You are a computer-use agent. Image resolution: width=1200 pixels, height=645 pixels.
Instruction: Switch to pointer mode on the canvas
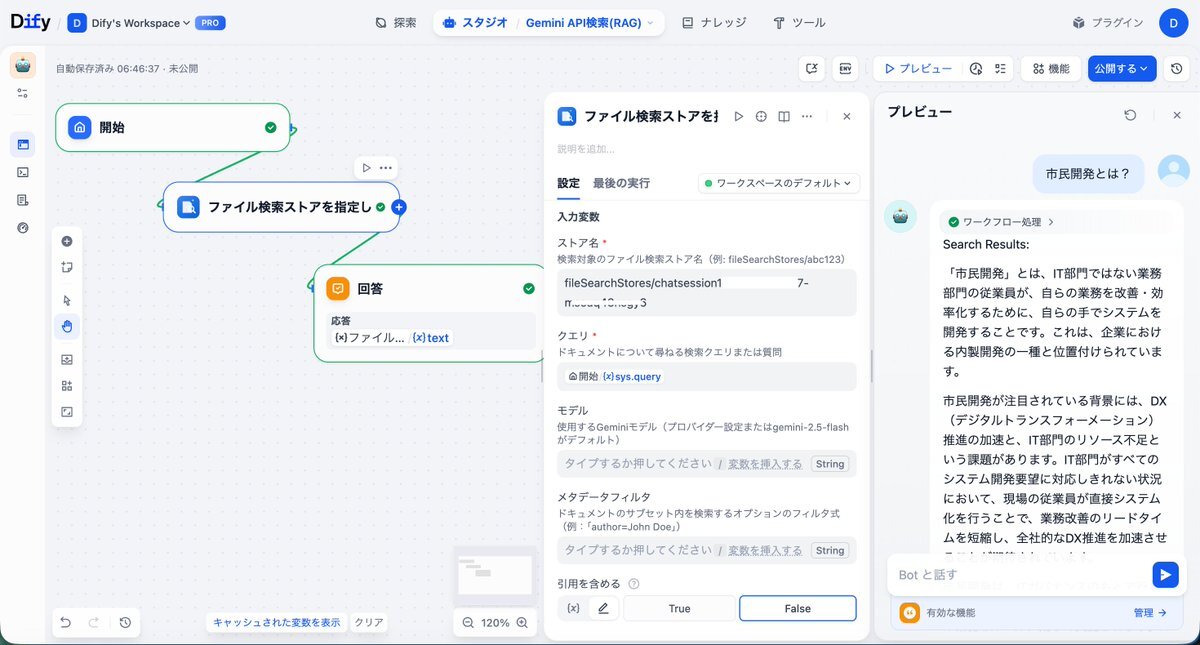(67, 300)
